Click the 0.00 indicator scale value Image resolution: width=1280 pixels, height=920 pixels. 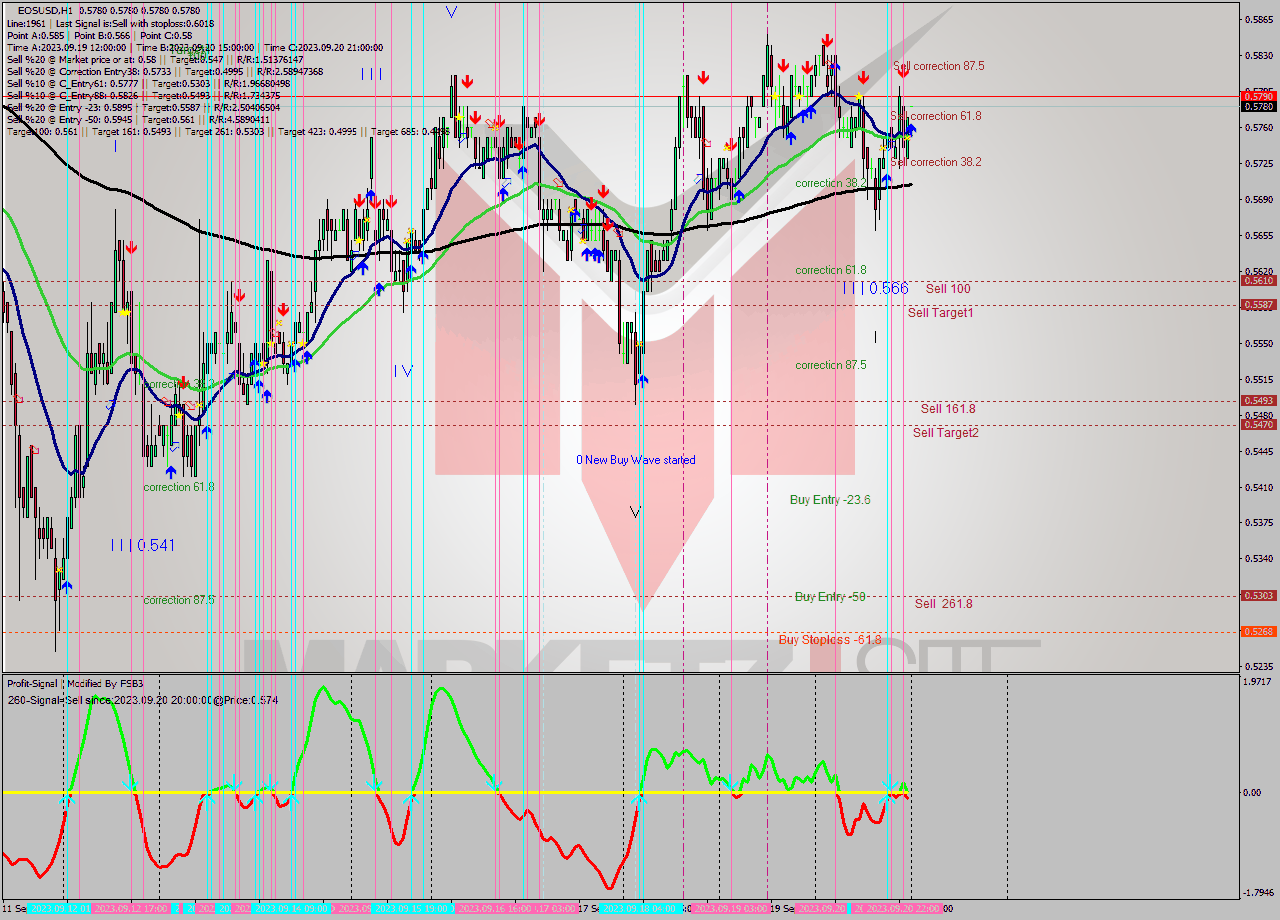pos(1251,793)
